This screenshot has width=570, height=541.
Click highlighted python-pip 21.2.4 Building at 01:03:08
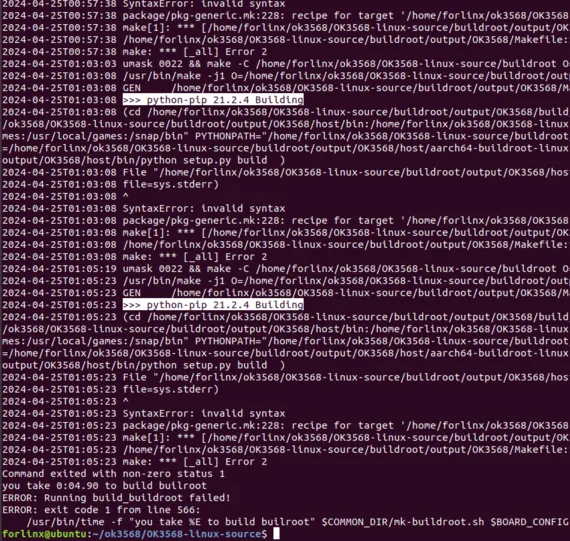coord(213,100)
